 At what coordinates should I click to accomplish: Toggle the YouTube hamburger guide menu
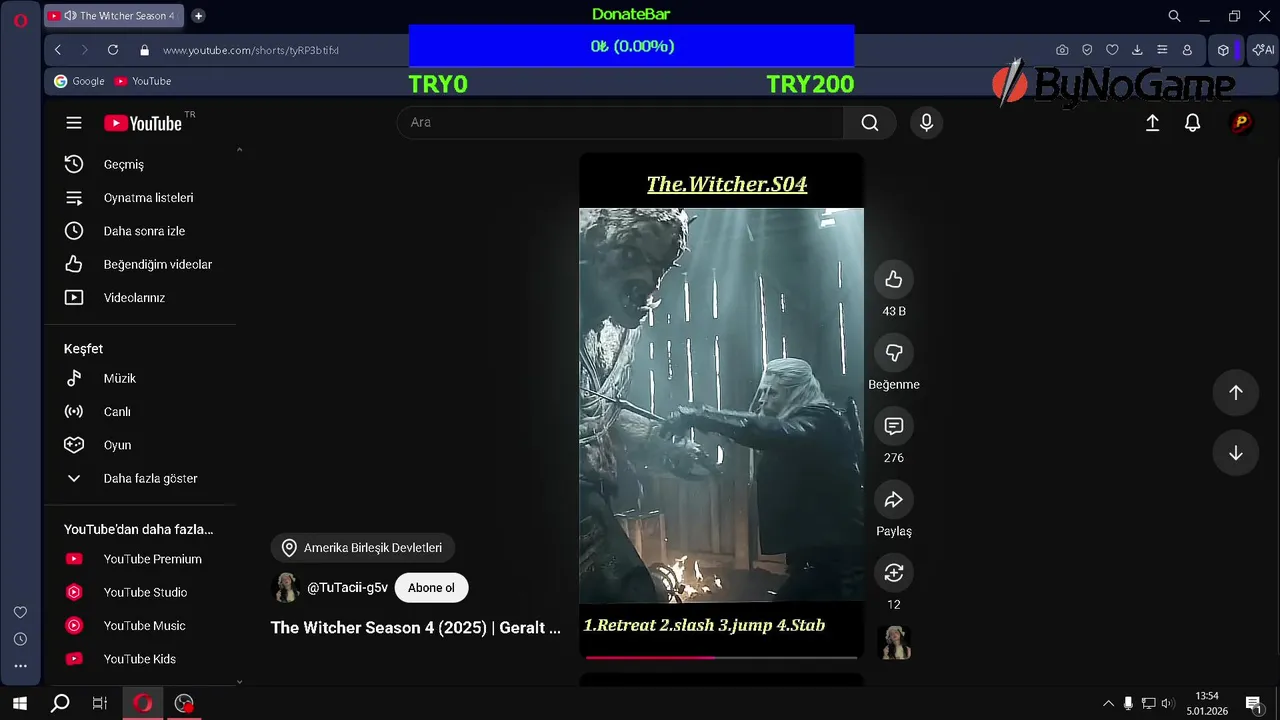point(74,123)
